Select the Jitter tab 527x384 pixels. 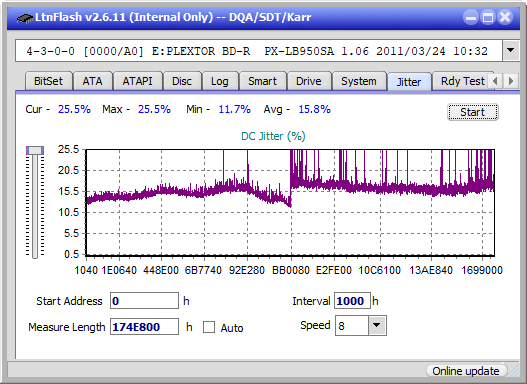409,82
